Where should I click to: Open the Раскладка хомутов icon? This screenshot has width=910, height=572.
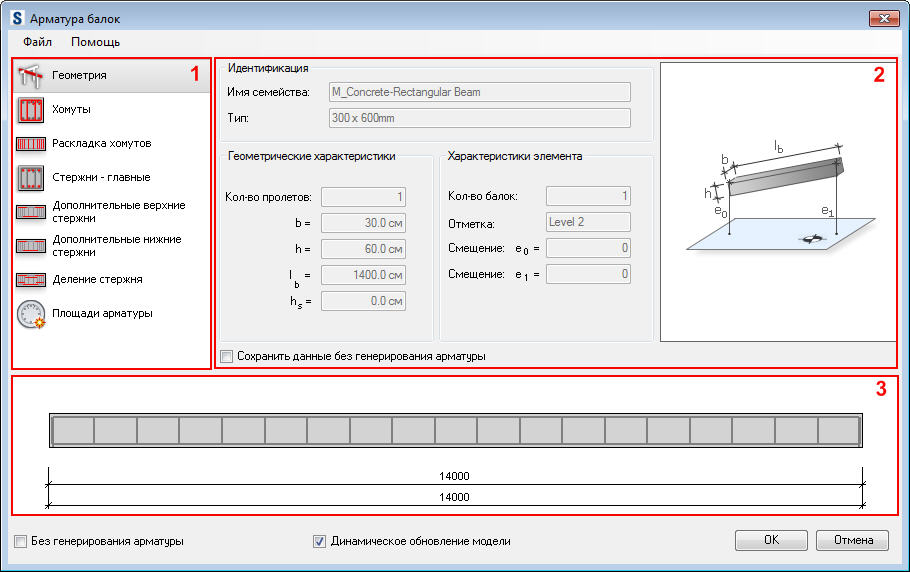tap(30, 144)
